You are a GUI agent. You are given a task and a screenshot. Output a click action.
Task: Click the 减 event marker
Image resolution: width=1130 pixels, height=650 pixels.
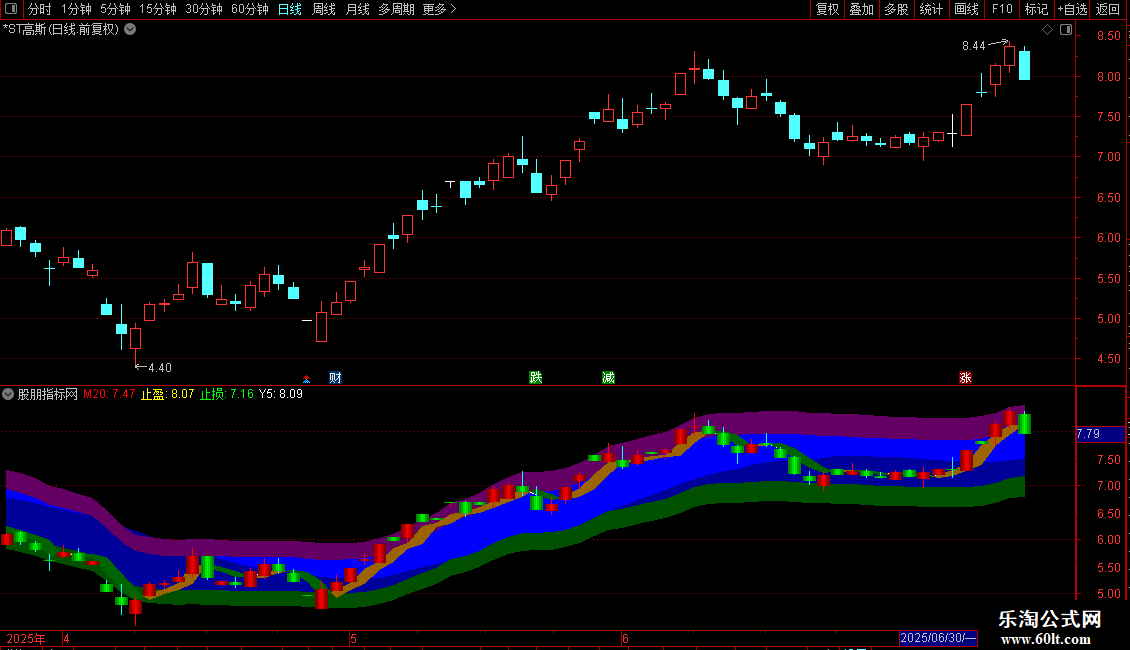tap(608, 378)
